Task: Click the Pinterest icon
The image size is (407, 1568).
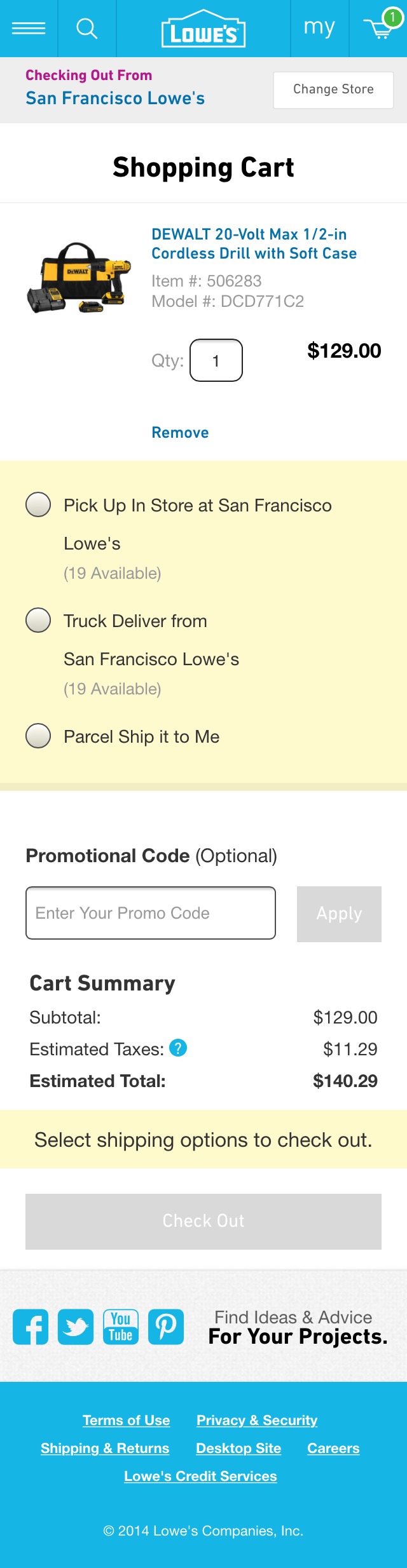Action: click(x=166, y=1327)
